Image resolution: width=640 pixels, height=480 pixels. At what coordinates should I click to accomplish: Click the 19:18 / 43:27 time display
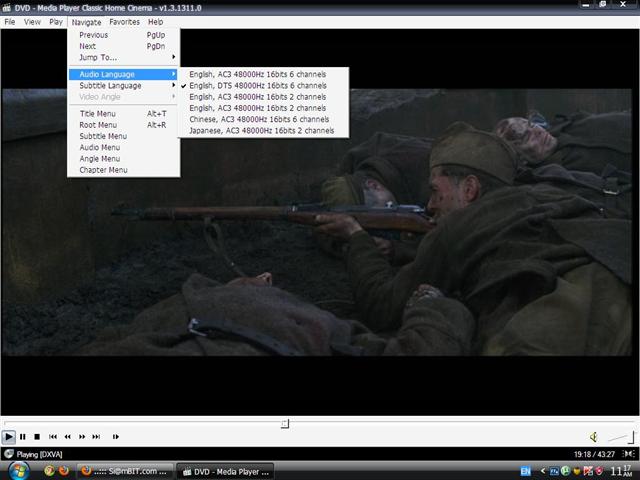tap(594, 454)
